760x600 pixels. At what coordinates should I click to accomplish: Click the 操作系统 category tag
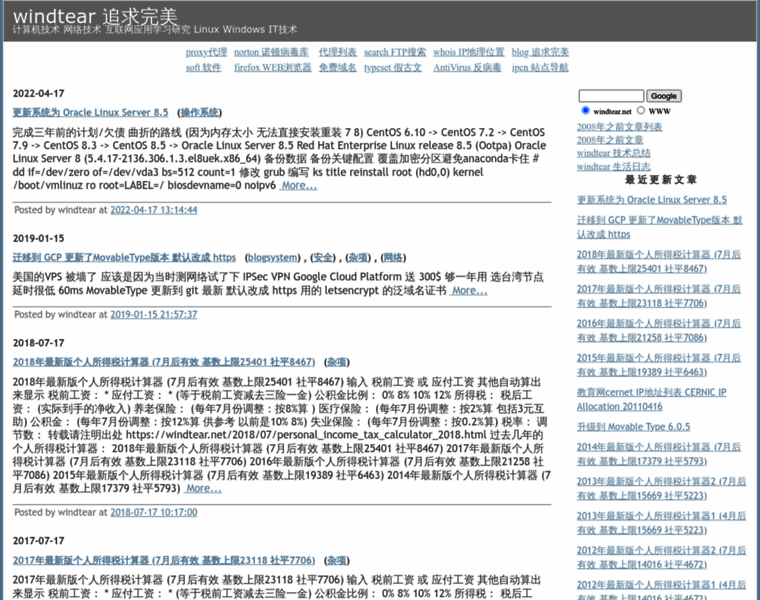tap(200, 113)
